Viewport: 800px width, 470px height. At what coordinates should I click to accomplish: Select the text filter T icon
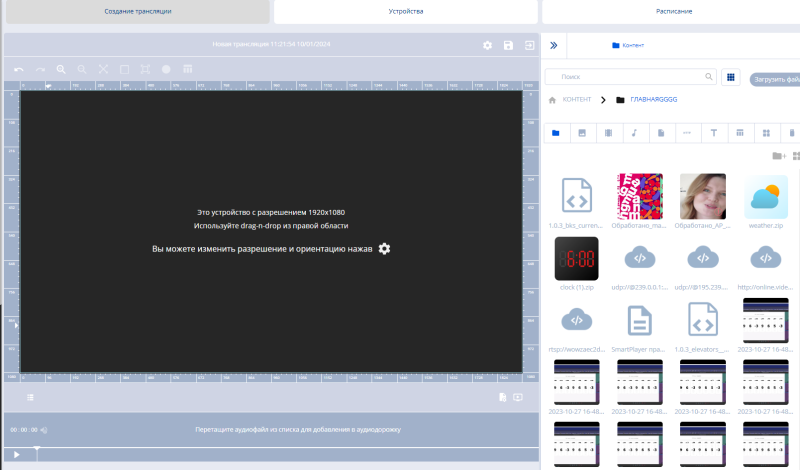[x=714, y=132]
